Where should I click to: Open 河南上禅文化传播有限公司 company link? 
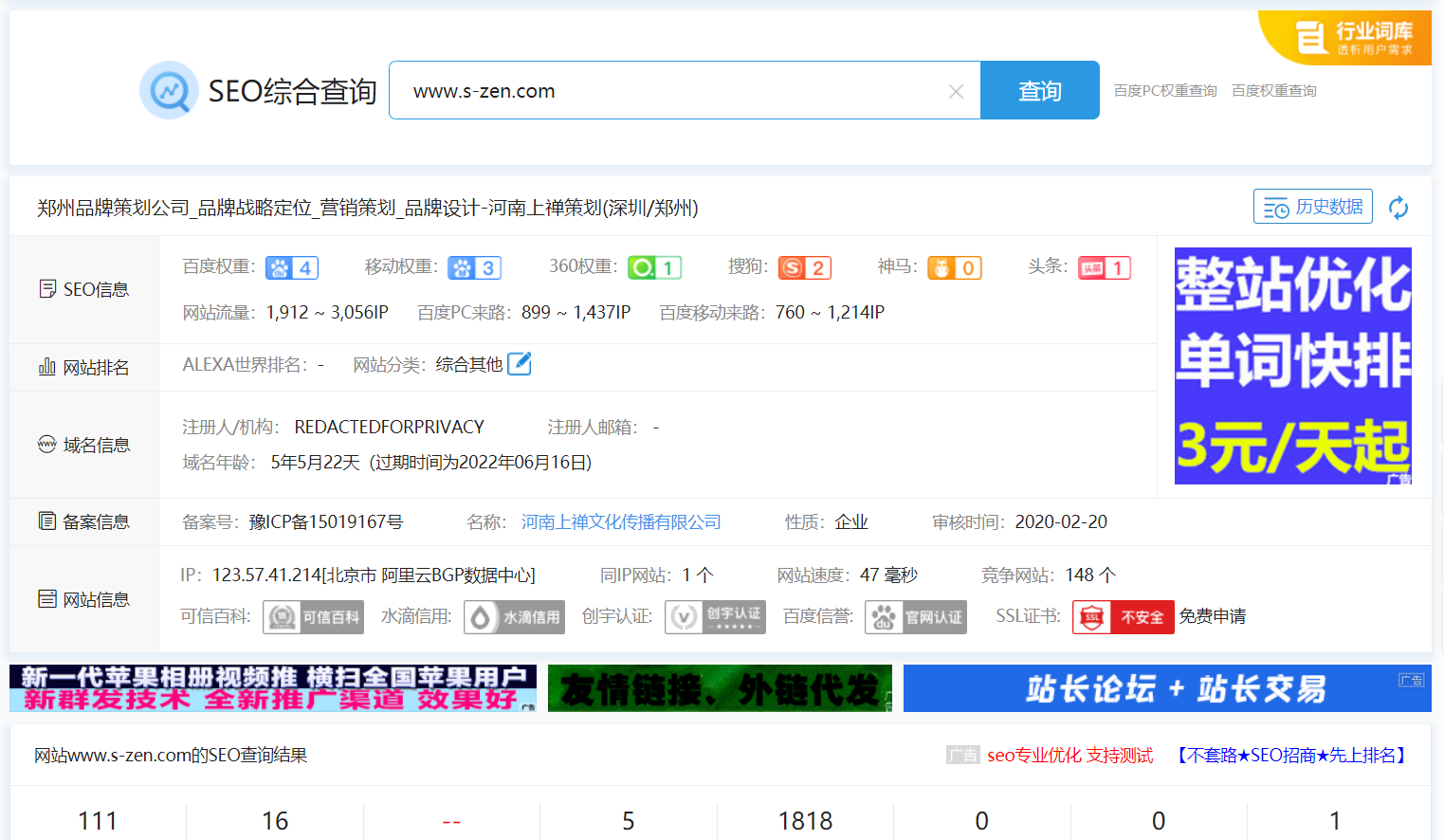621,522
